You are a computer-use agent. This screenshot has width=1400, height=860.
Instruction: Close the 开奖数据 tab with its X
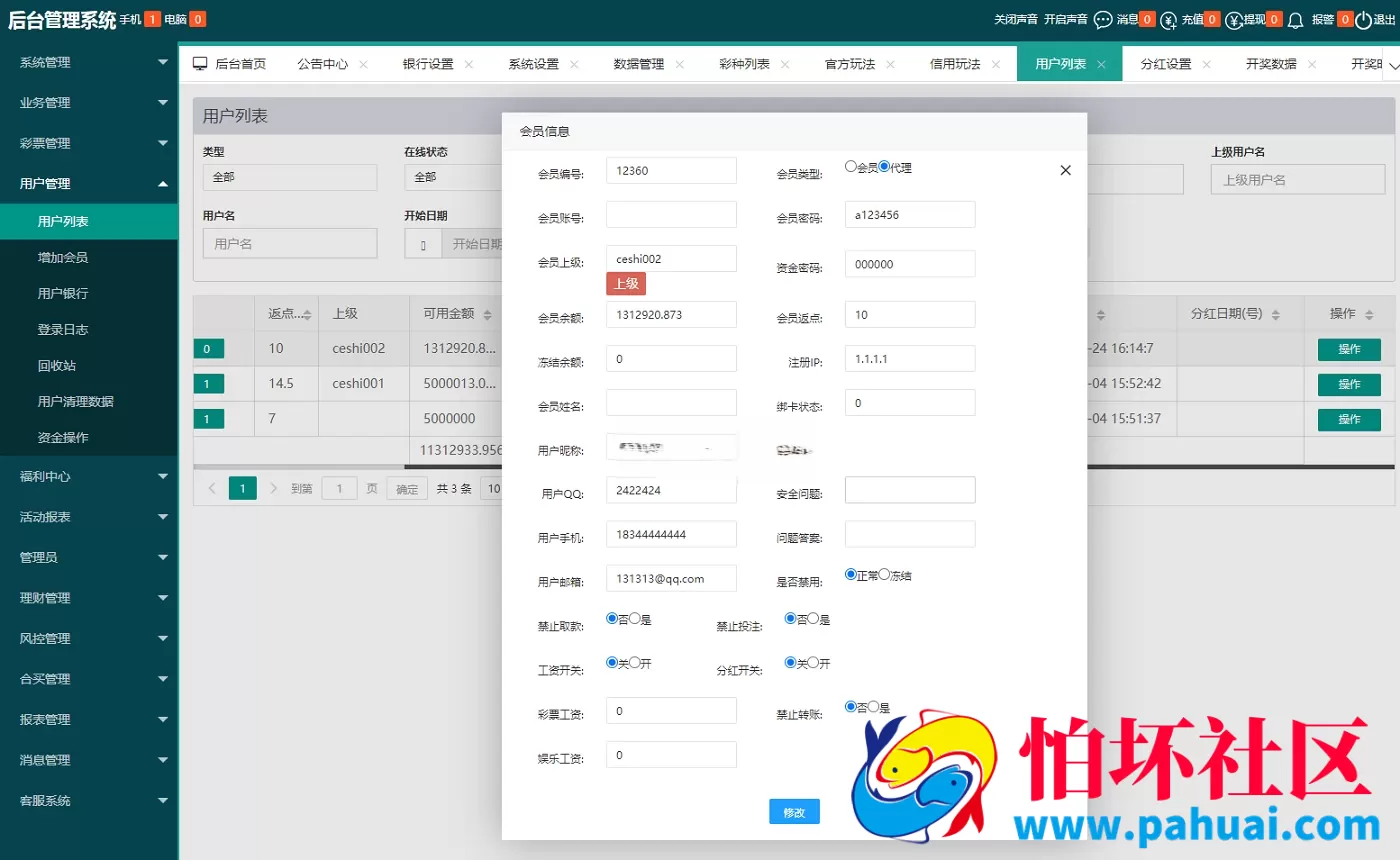1312,64
